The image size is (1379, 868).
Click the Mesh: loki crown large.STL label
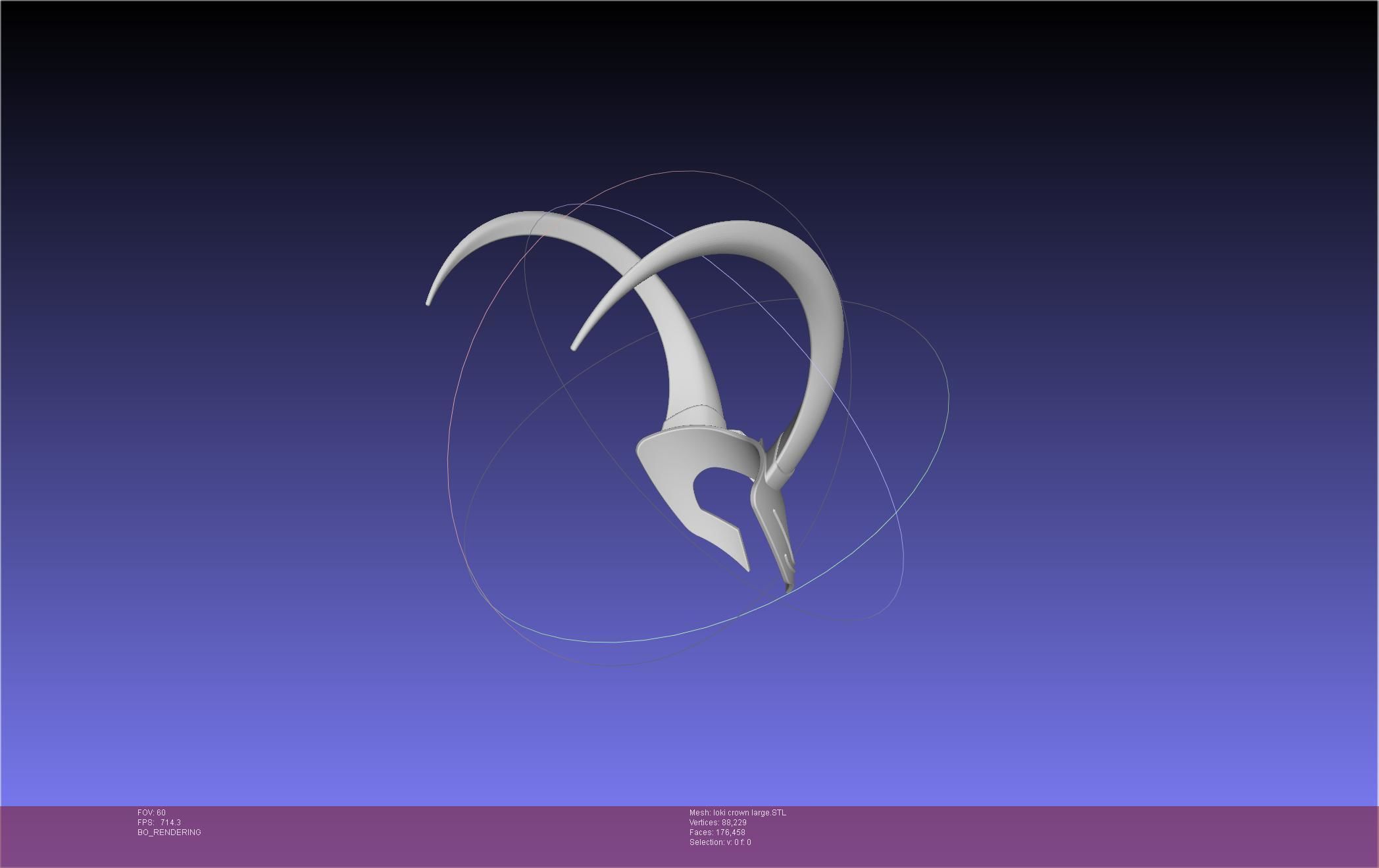coord(738,813)
